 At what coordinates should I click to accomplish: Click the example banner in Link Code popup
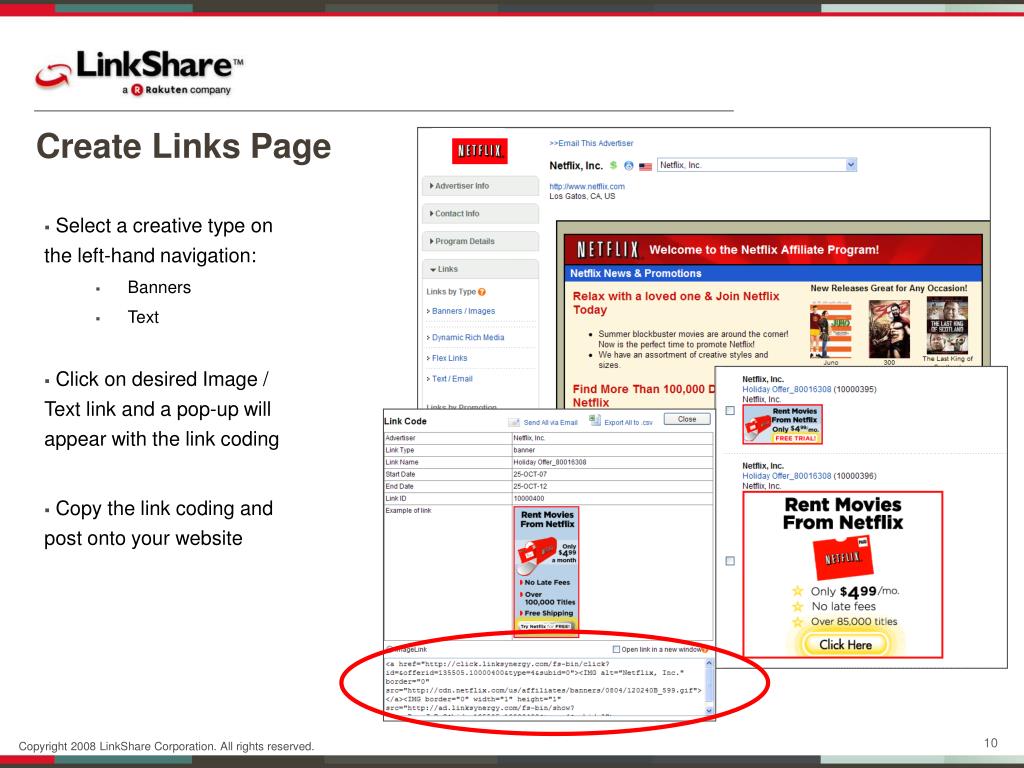[547, 570]
